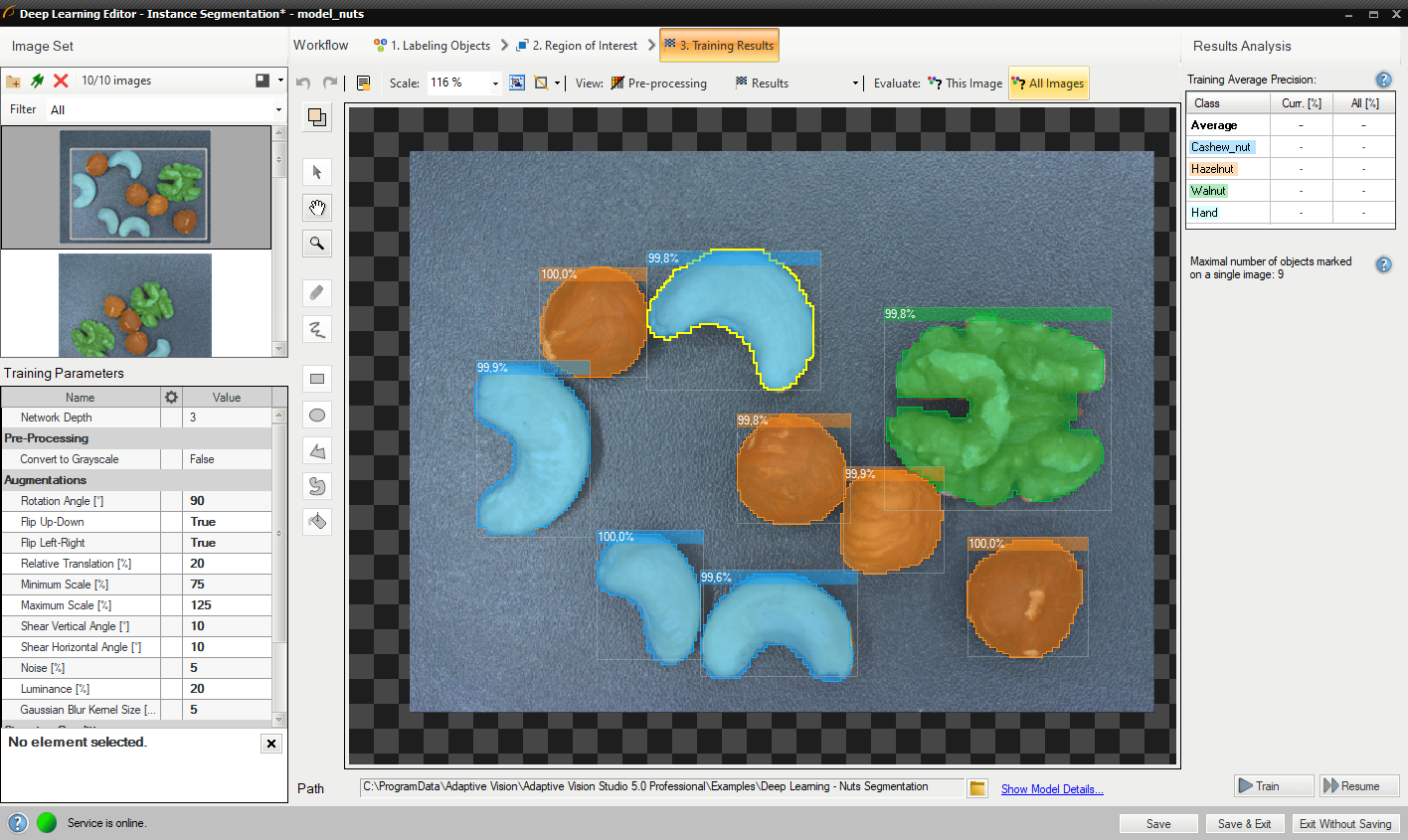The image size is (1408, 840).
Task: Open the image Filter dropdown
Action: click(x=277, y=109)
